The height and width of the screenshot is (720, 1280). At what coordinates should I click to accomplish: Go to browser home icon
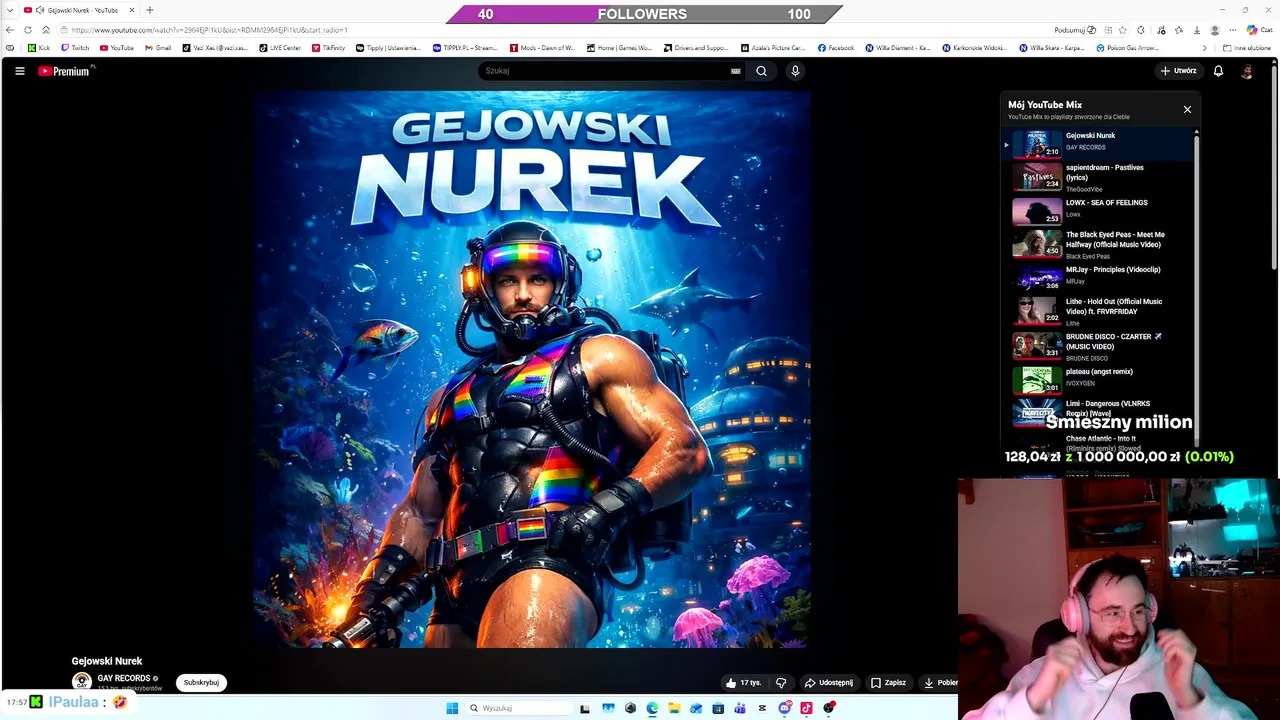pos(45,30)
